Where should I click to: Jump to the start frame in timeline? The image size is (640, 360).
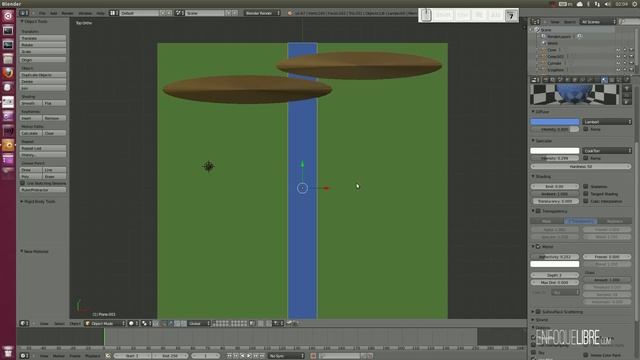229,356
